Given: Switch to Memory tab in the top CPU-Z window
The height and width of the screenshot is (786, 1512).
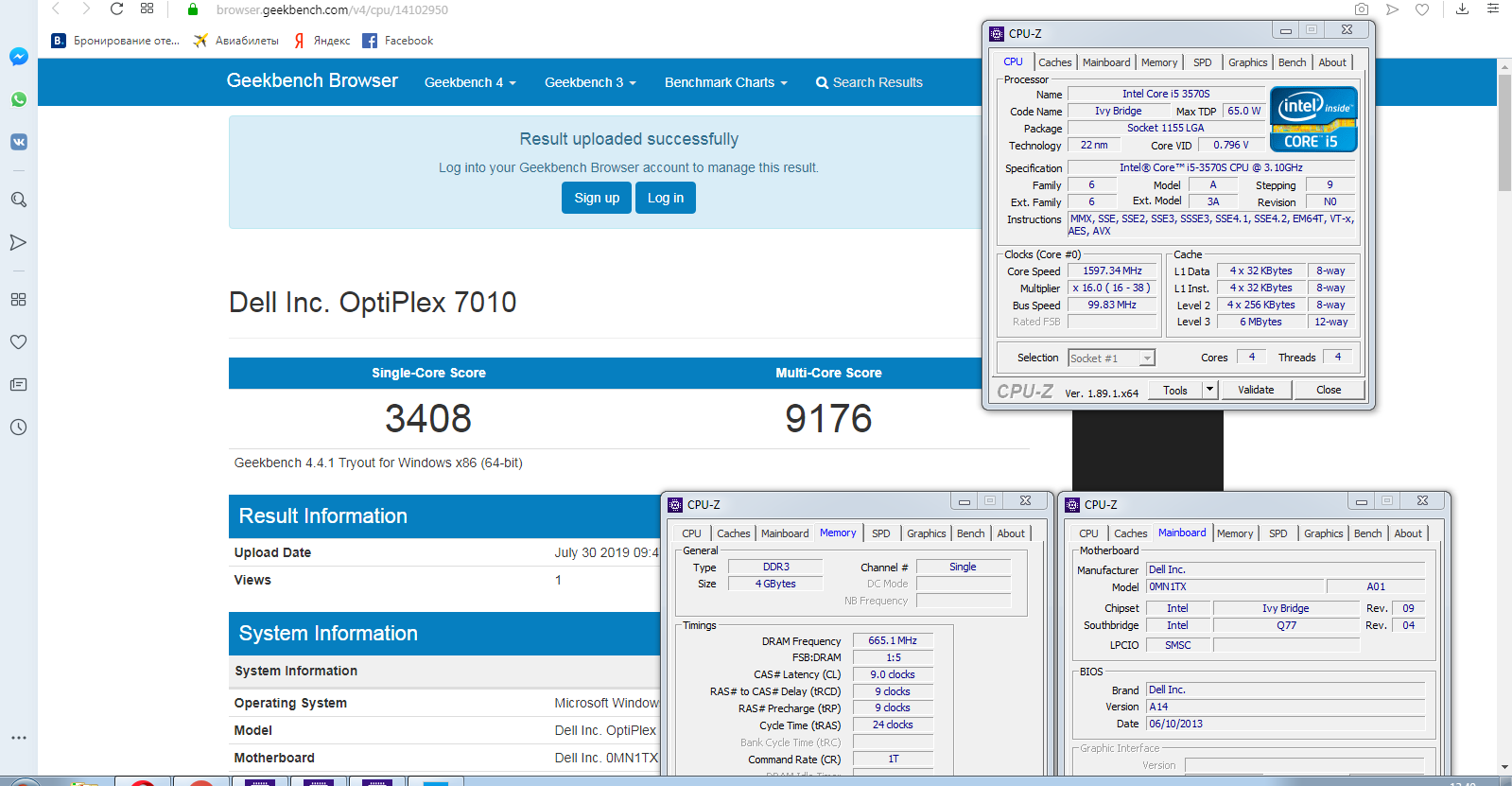Looking at the screenshot, I should point(1159,62).
